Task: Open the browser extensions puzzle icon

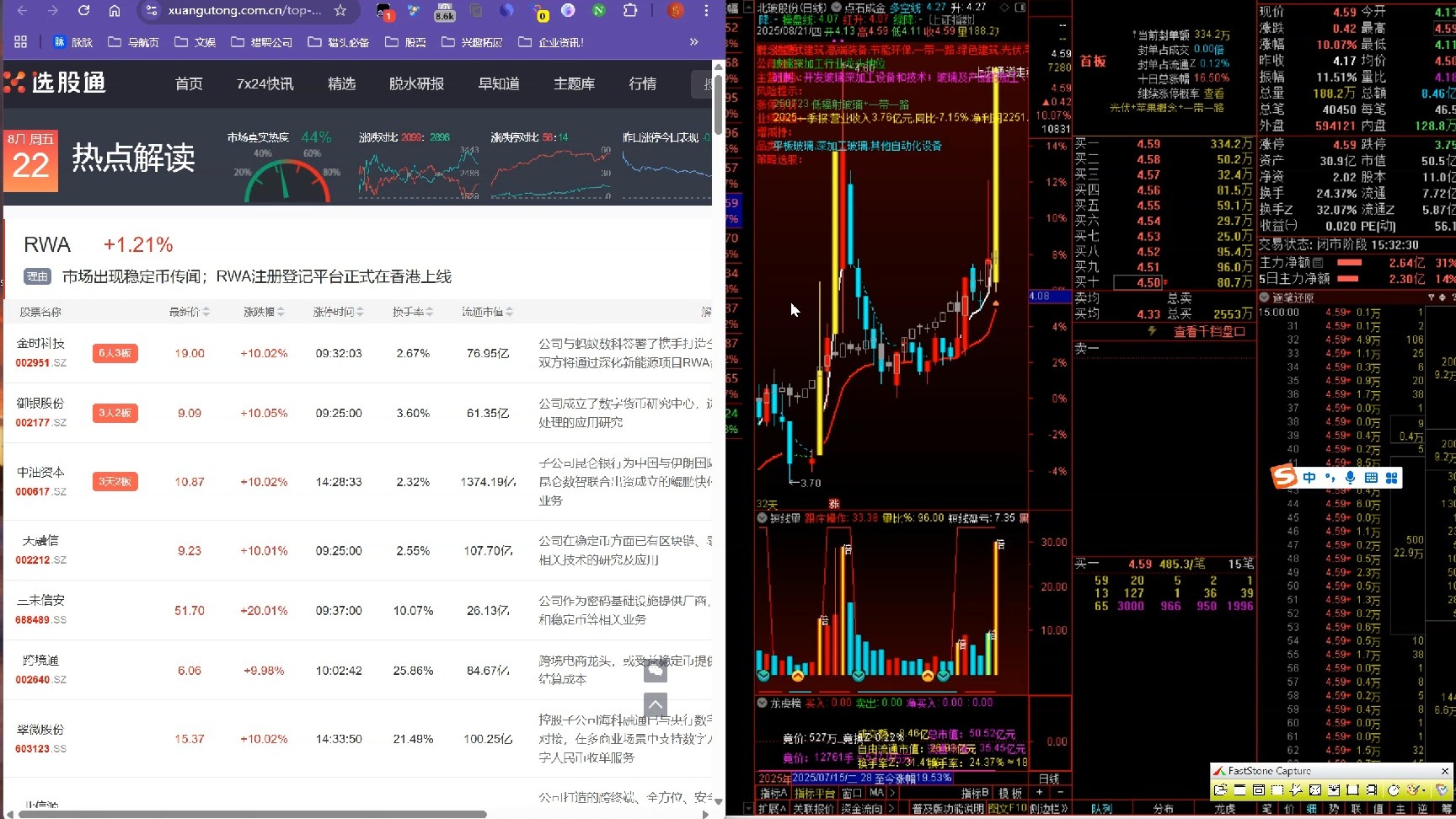Action: click(630, 10)
